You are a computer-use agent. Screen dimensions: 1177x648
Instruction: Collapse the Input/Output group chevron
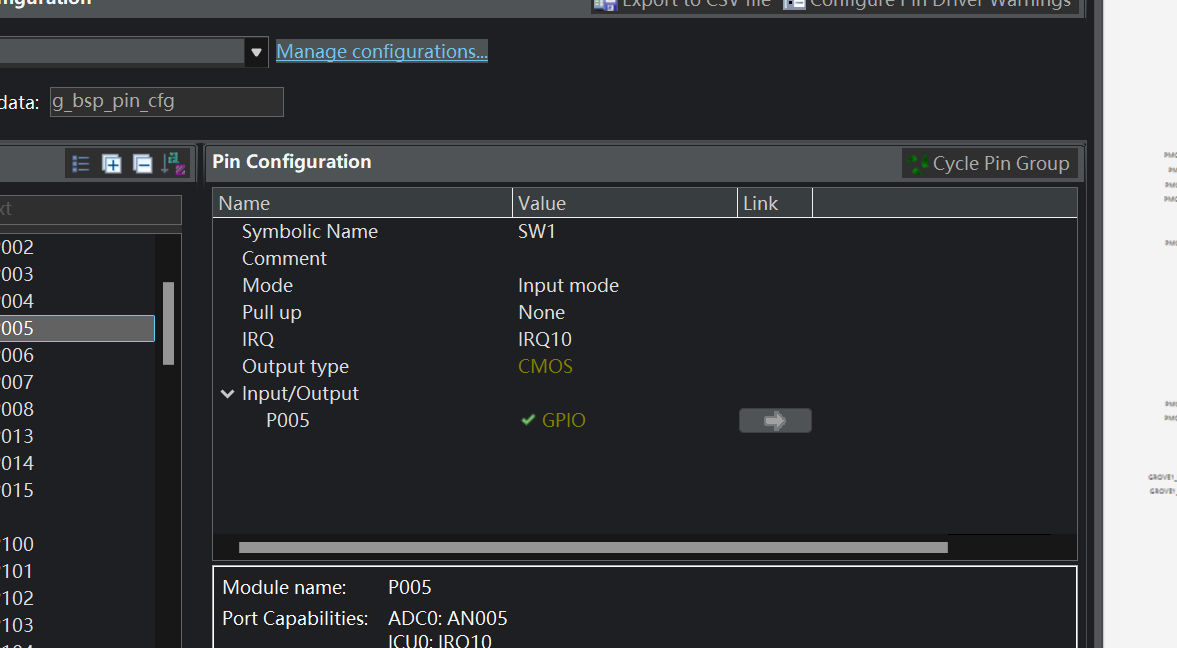click(x=227, y=393)
